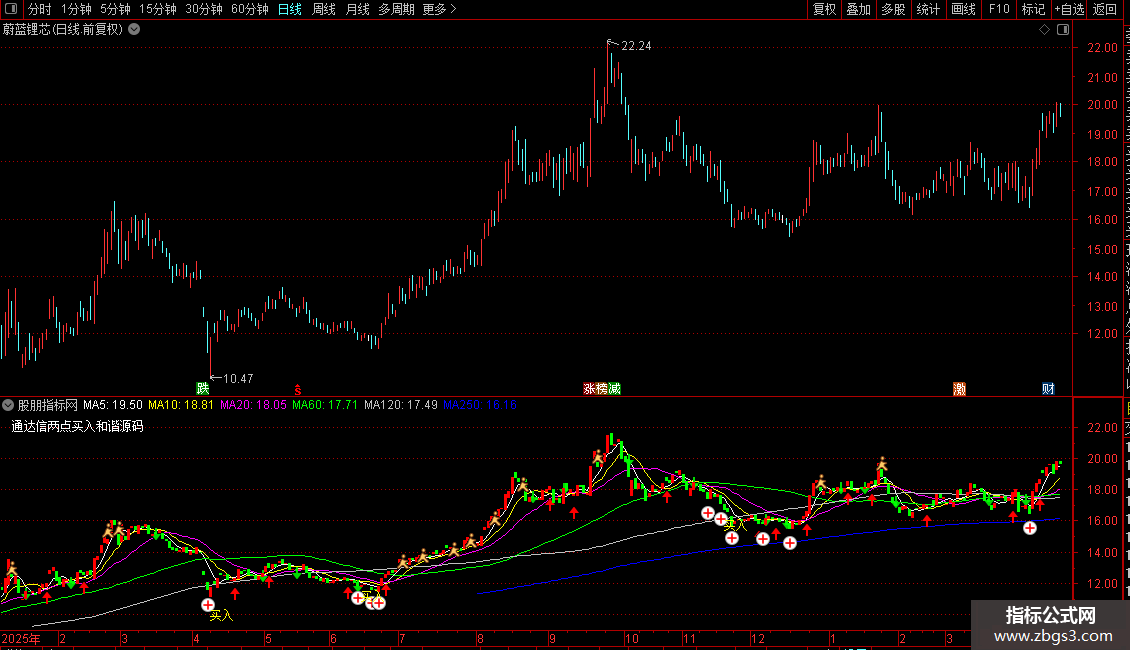Click the diamond icon above price axis
Image resolution: width=1130 pixels, height=650 pixels.
click(1044, 30)
